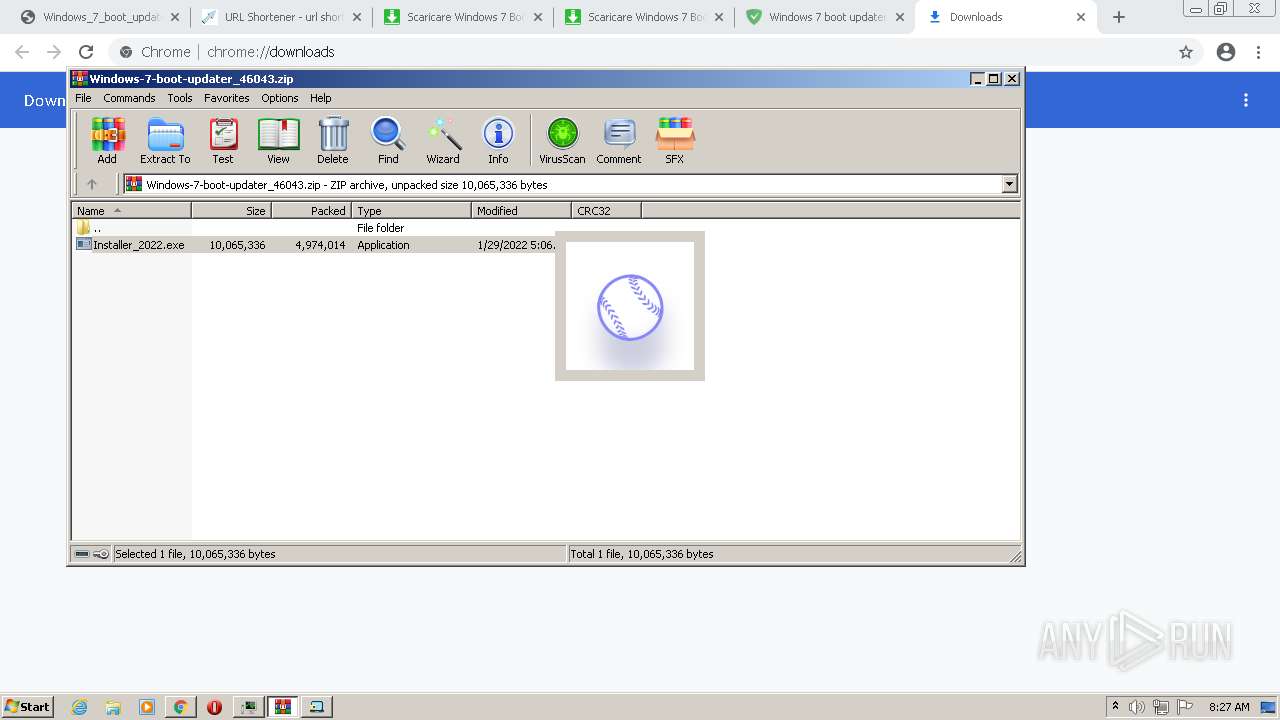
Task: Start VirusScan on the archive
Action: tap(562, 140)
